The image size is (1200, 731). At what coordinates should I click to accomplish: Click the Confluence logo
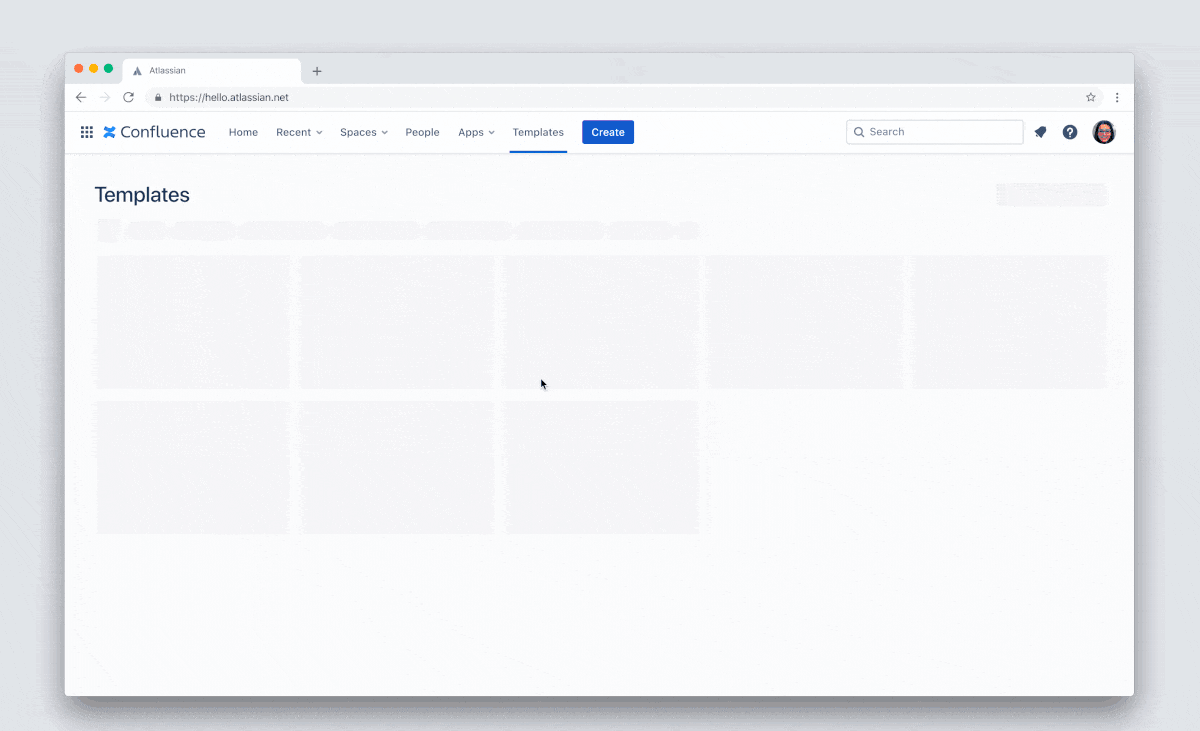154,132
